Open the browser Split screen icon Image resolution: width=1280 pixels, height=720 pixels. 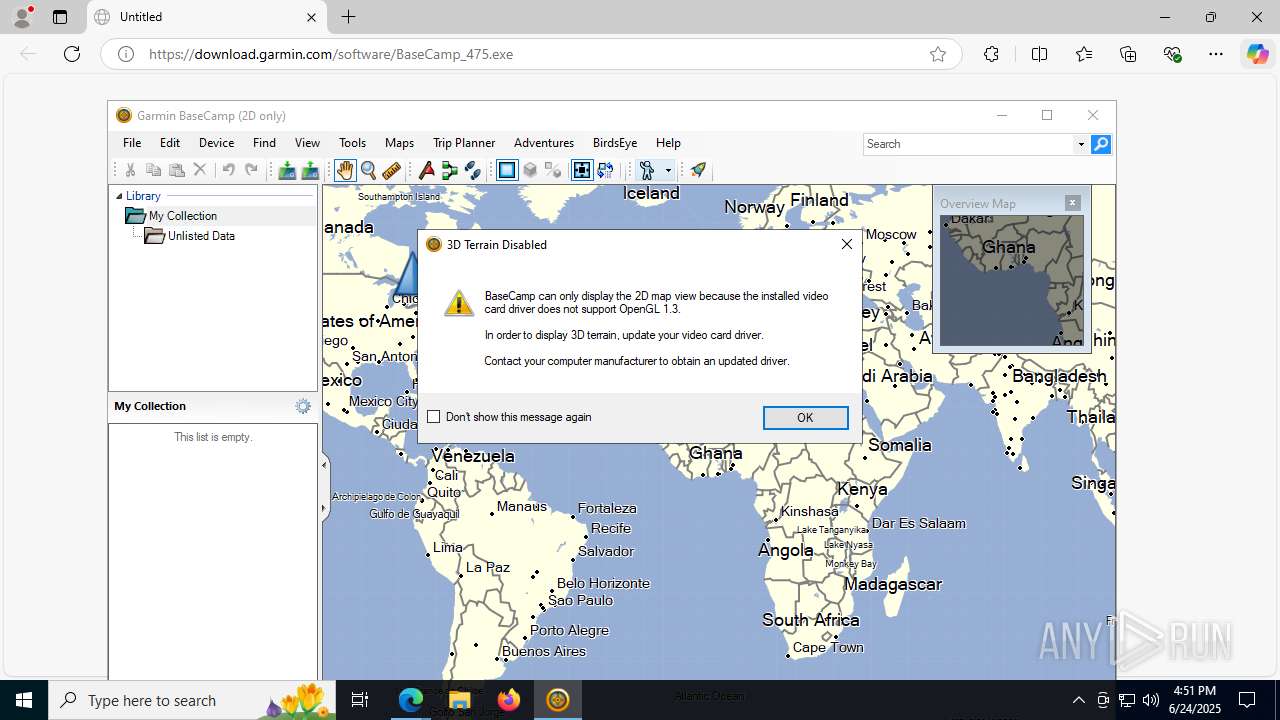point(1039,54)
